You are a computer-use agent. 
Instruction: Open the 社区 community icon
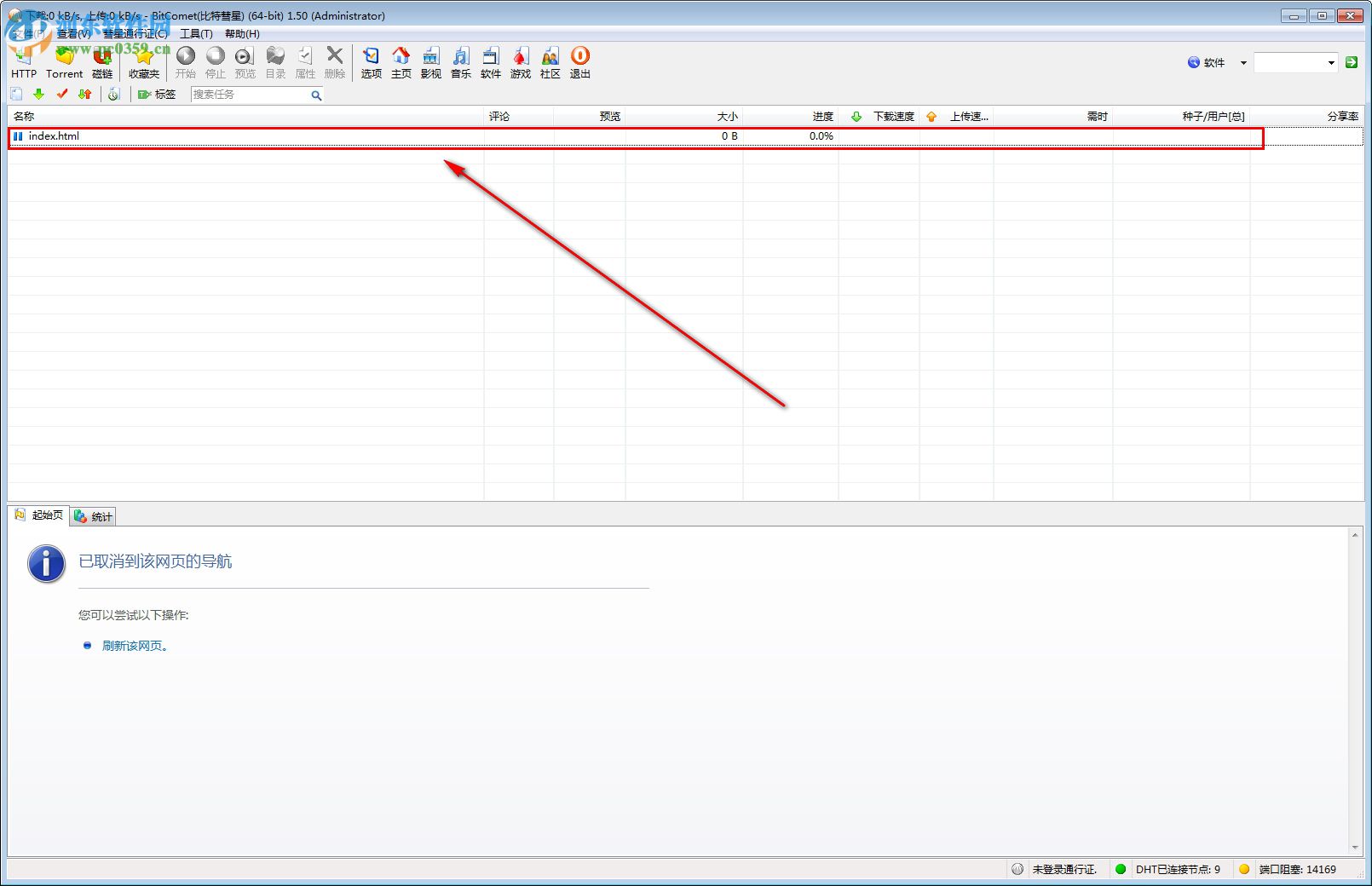click(551, 62)
